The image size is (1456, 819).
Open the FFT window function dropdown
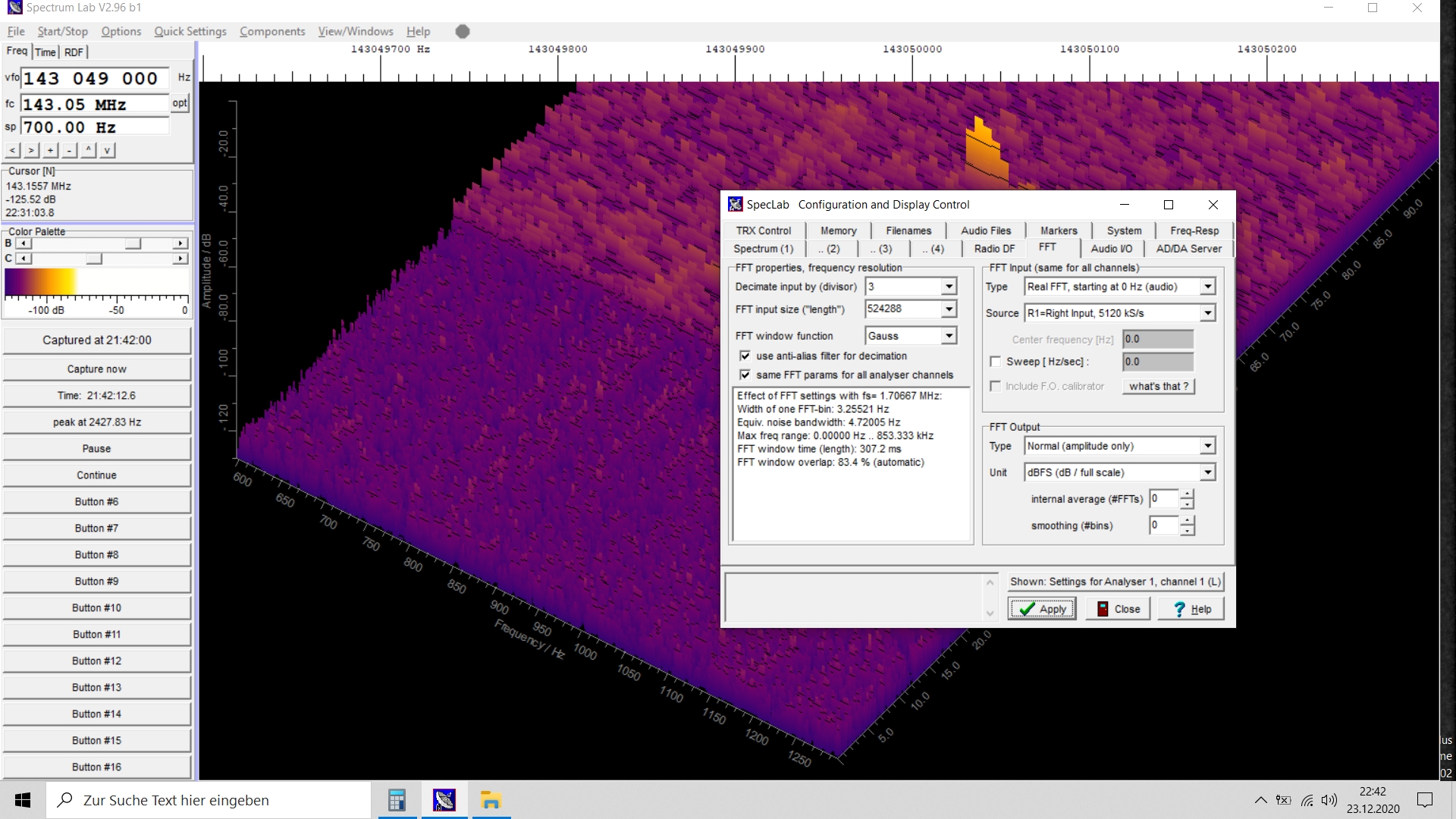(x=949, y=336)
